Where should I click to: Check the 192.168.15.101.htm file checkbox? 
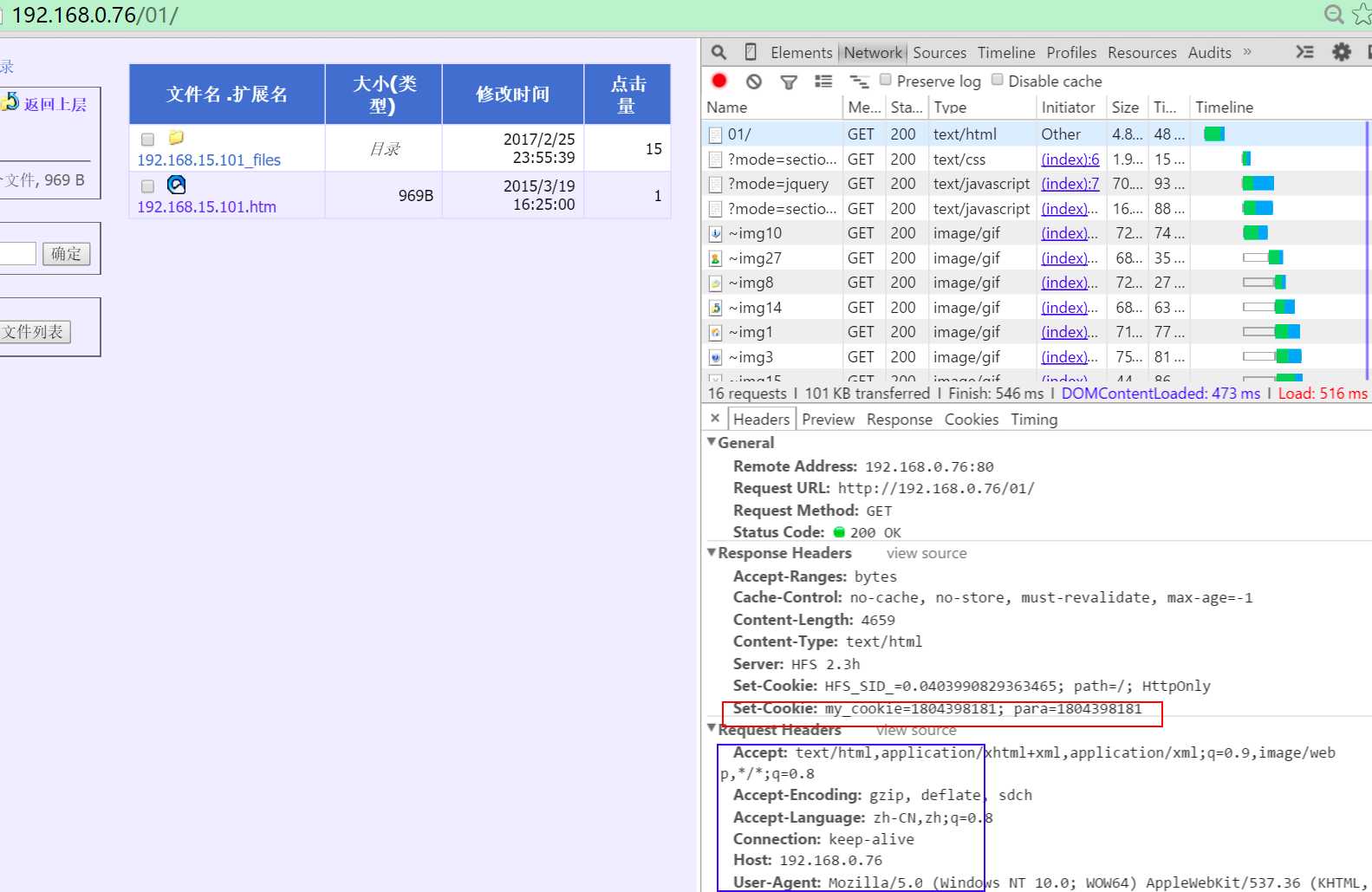147,186
